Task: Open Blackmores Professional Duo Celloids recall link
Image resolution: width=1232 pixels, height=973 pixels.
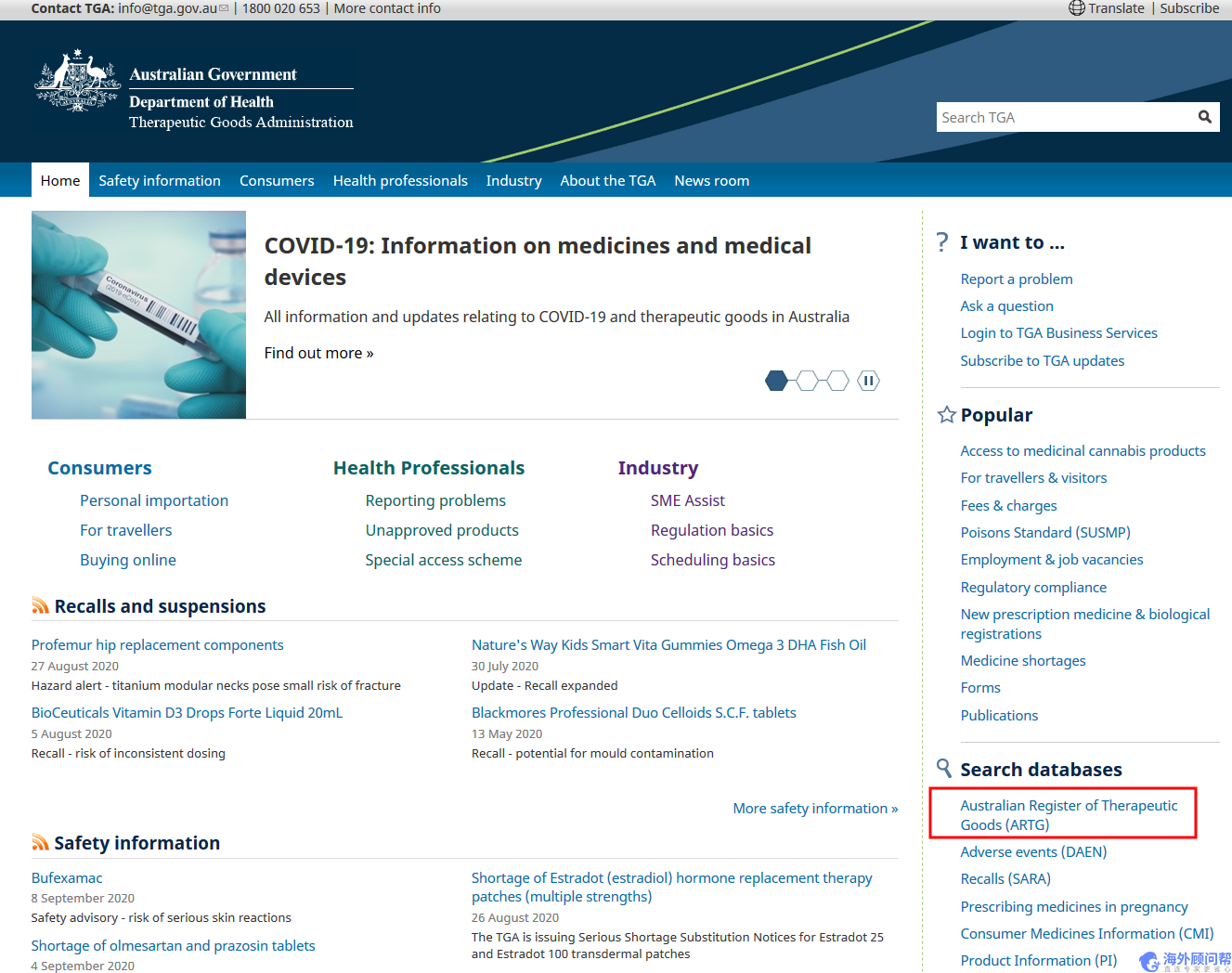Action: tap(634, 712)
